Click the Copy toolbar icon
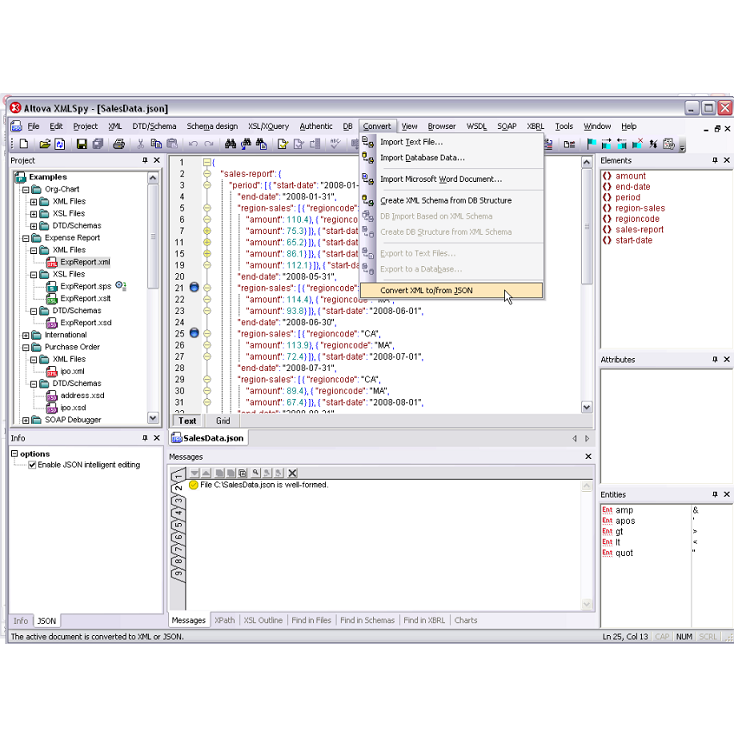This screenshot has width=738, height=738. [x=156, y=144]
